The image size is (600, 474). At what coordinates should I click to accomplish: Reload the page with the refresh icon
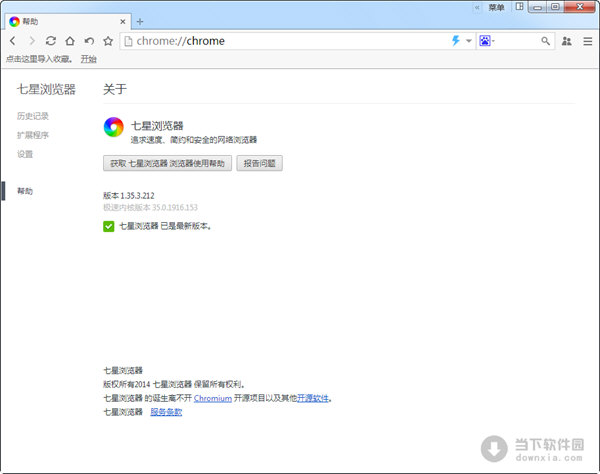(51, 41)
